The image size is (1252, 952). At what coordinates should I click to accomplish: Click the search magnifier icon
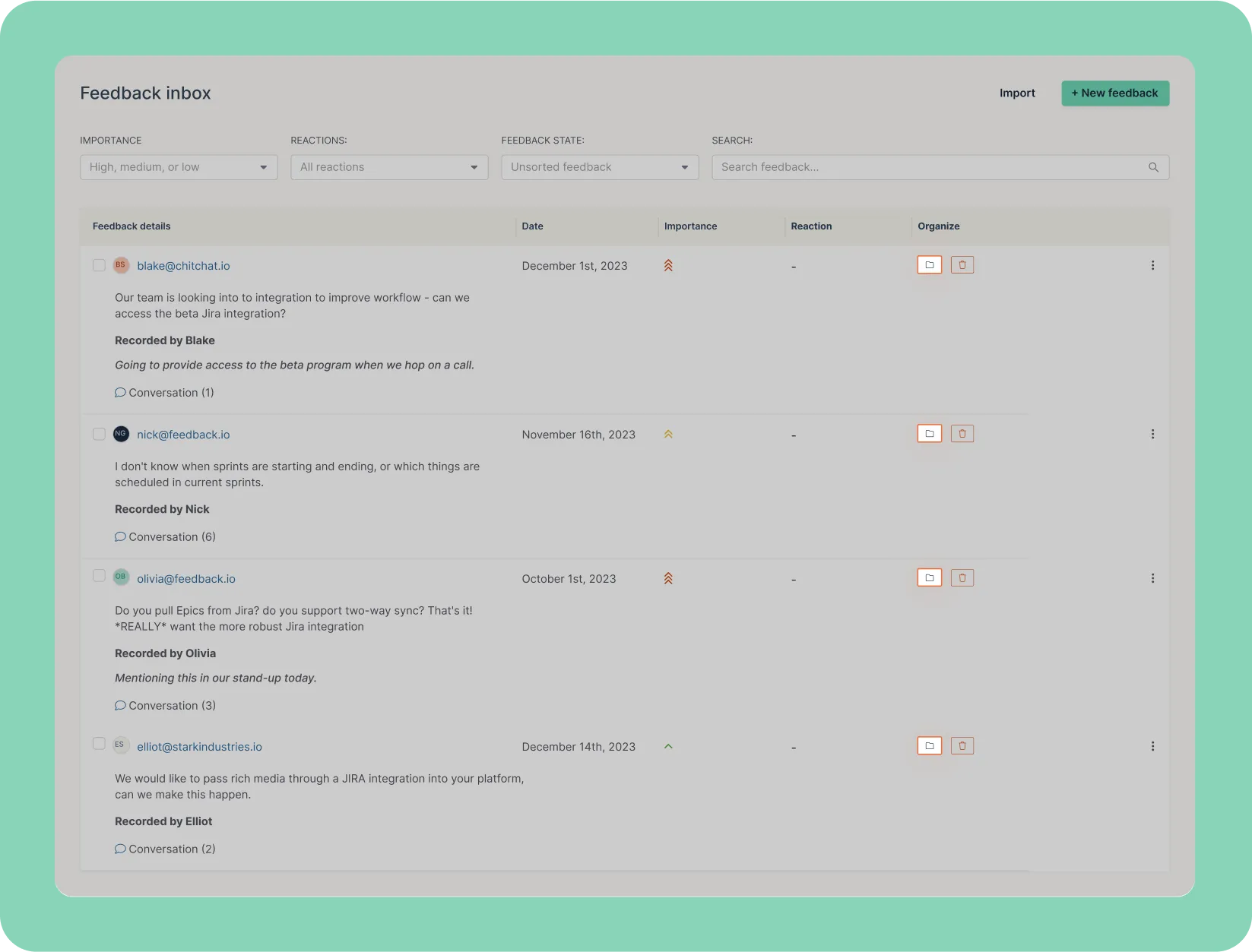click(1152, 167)
